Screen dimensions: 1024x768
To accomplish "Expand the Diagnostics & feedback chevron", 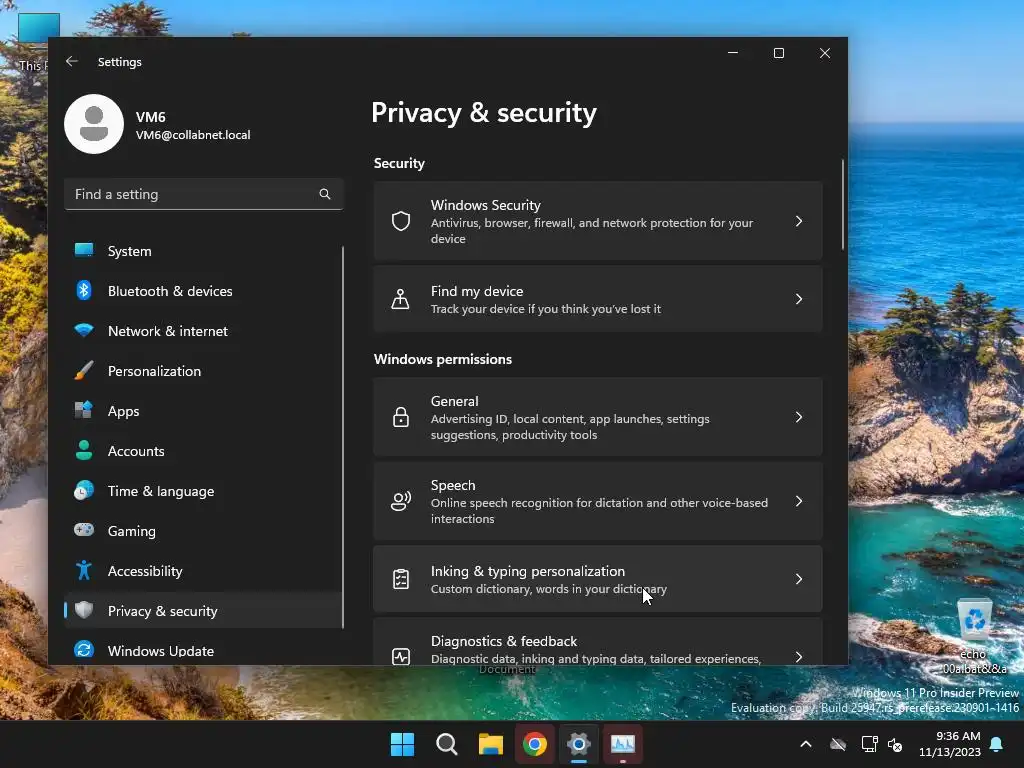I will pyautogui.click(x=799, y=656).
